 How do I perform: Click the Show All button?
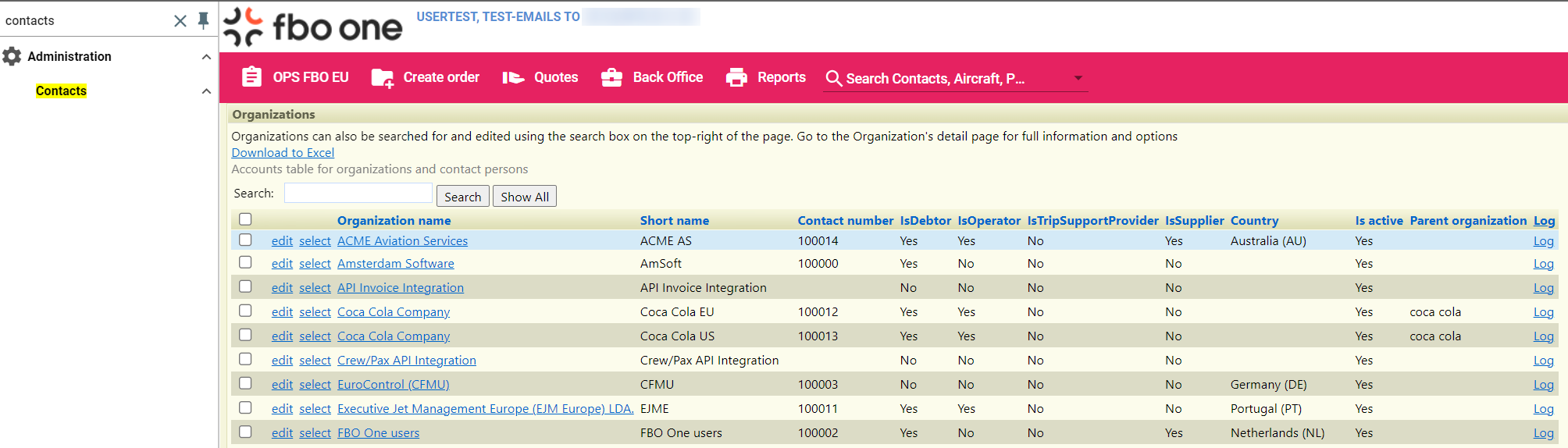point(525,197)
